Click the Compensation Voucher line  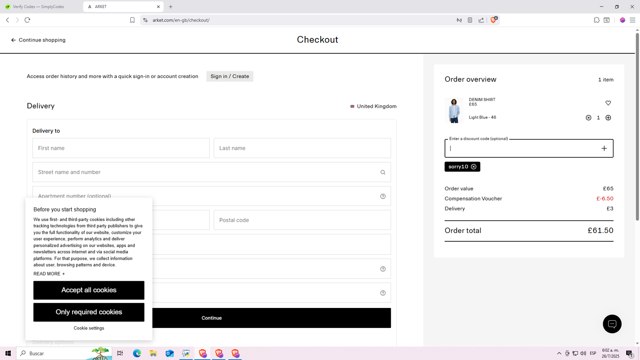pyautogui.click(x=529, y=199)
